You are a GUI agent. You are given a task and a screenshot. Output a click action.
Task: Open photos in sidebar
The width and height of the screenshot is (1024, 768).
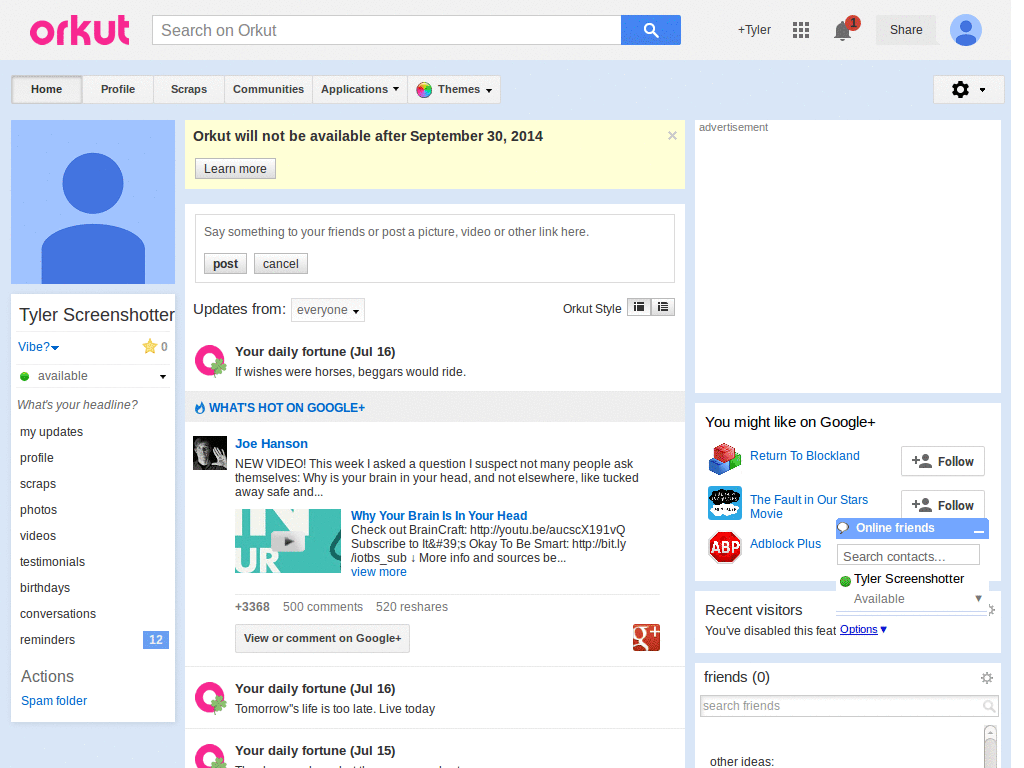[39, 510]
